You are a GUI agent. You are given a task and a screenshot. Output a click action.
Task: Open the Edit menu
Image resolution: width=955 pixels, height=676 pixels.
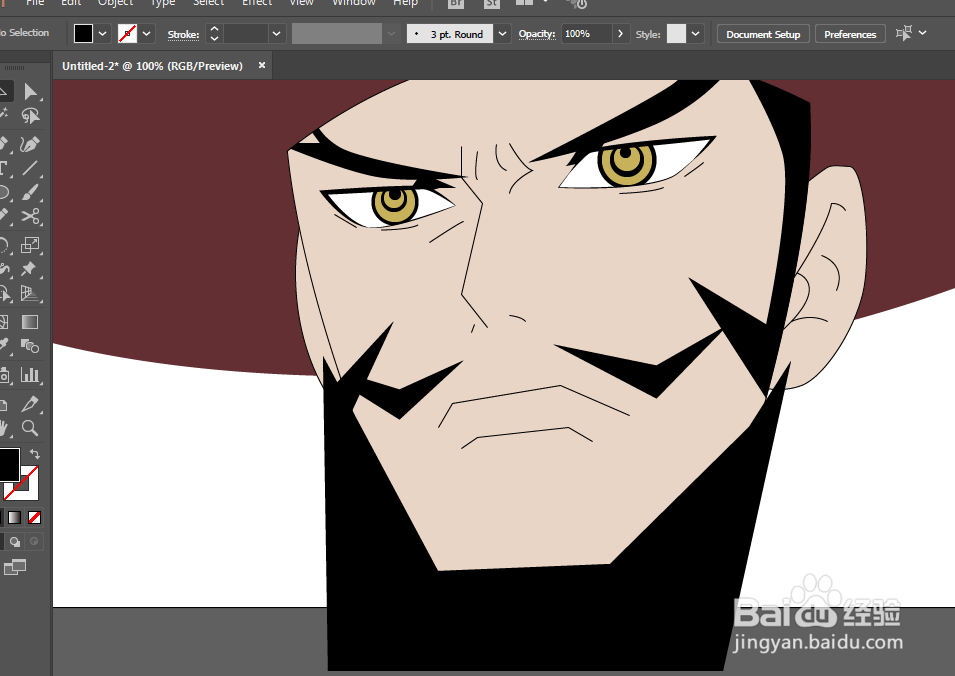click(71, 3)
